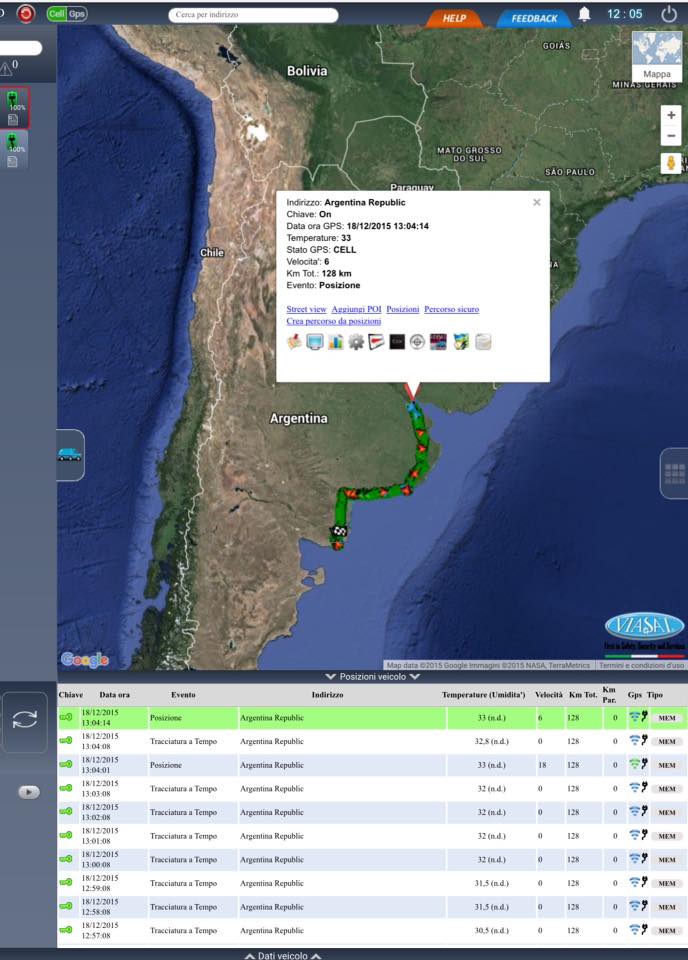
Task: Click the gear settings icon in popup
Action: tap(356, 342)
